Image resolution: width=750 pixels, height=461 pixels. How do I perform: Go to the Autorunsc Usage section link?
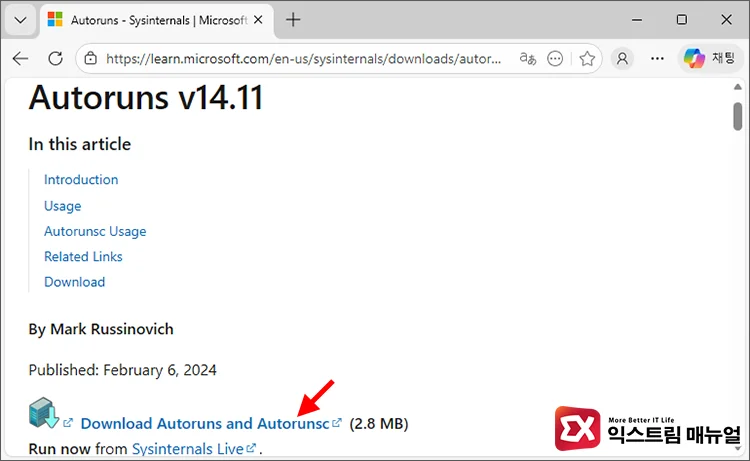coord(95,231)
